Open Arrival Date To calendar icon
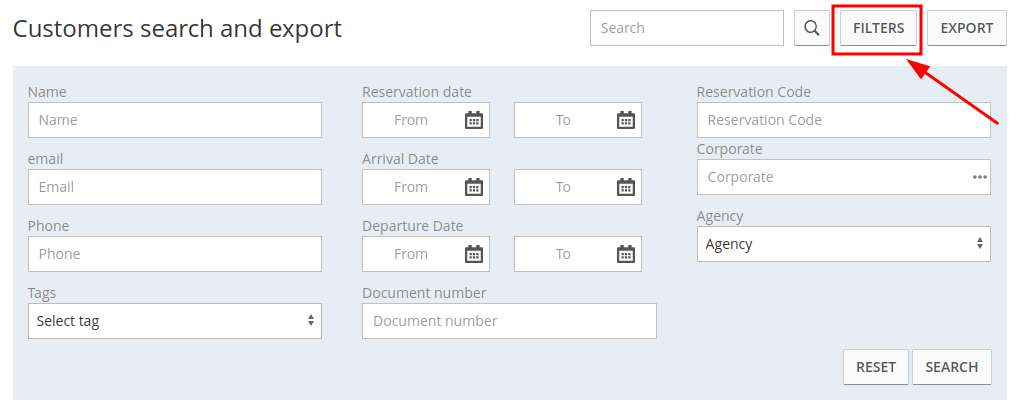Image resolution: width=1019 pixels, height=417 pixels. [625, 187]
